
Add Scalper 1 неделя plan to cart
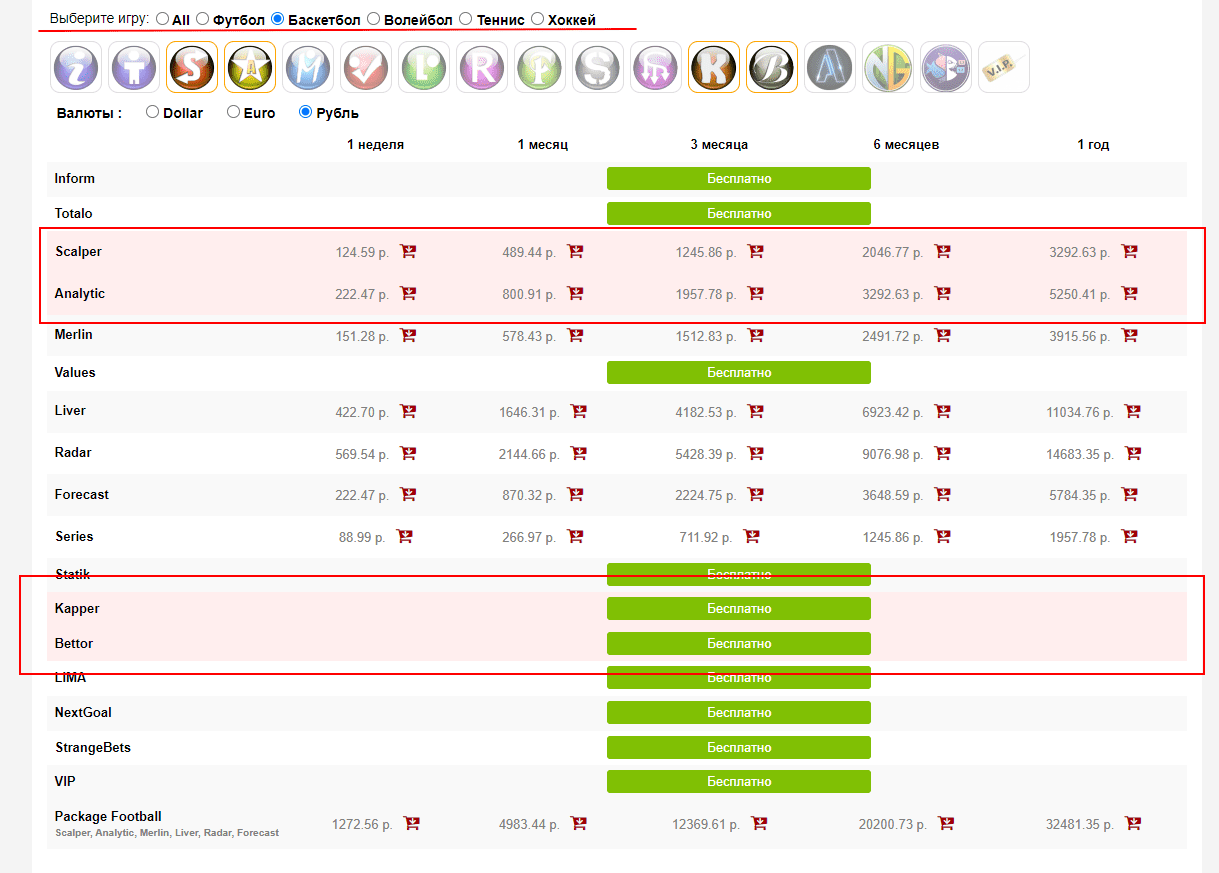(408, 252)
